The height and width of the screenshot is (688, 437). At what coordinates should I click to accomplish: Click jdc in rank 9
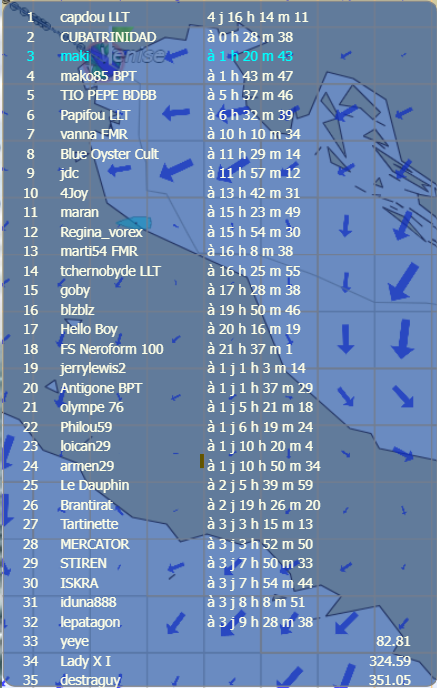[69, 173]
